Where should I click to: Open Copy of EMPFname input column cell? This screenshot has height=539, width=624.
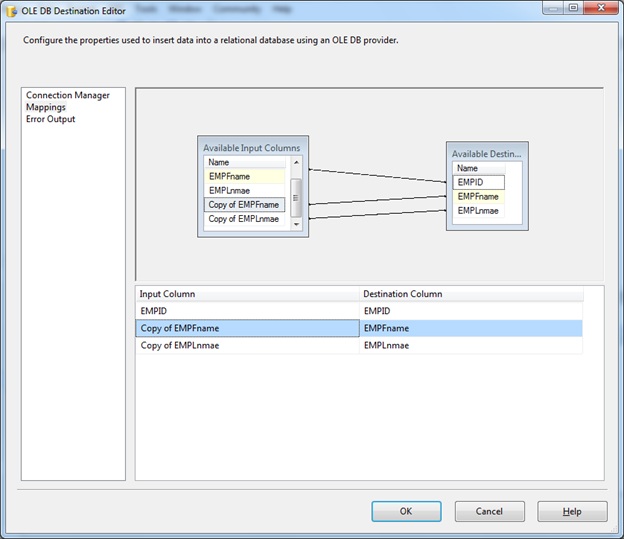[x=248, y=328]
